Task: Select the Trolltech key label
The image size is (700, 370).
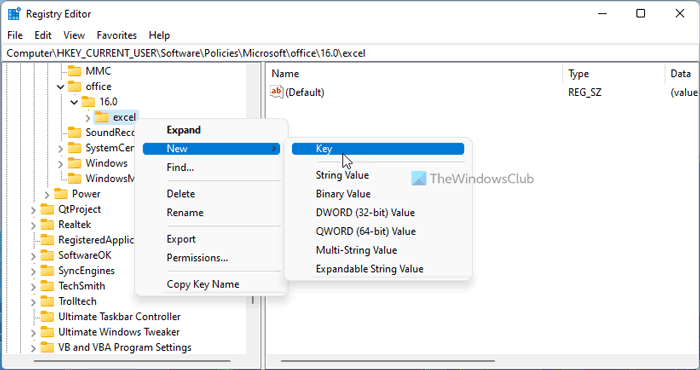Action: click(x=77, y=301)
